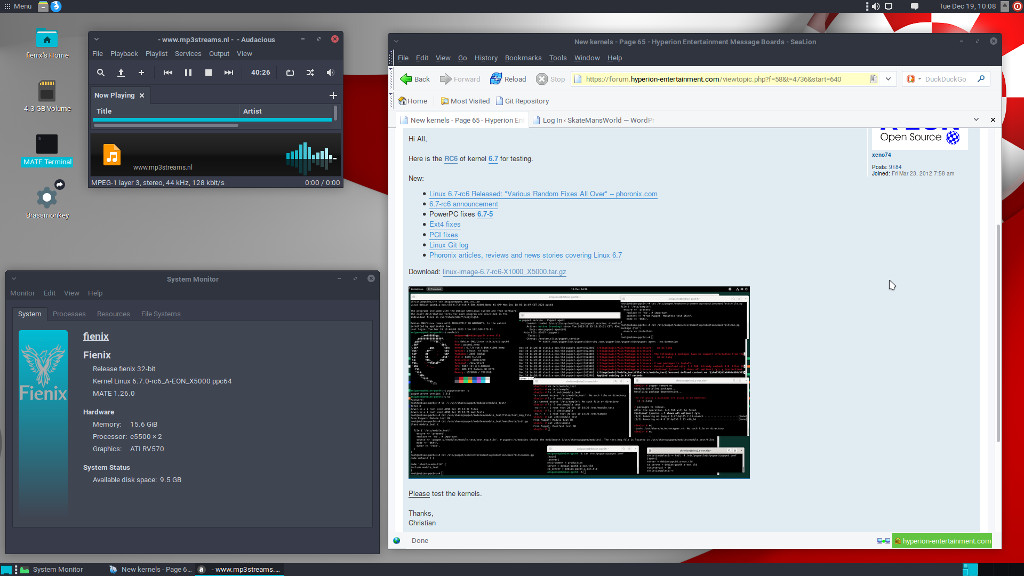Viewport: 1024px width, 576px height.
Task: Select the highlighted playlist row in Audacious
Action: point(213,120)
